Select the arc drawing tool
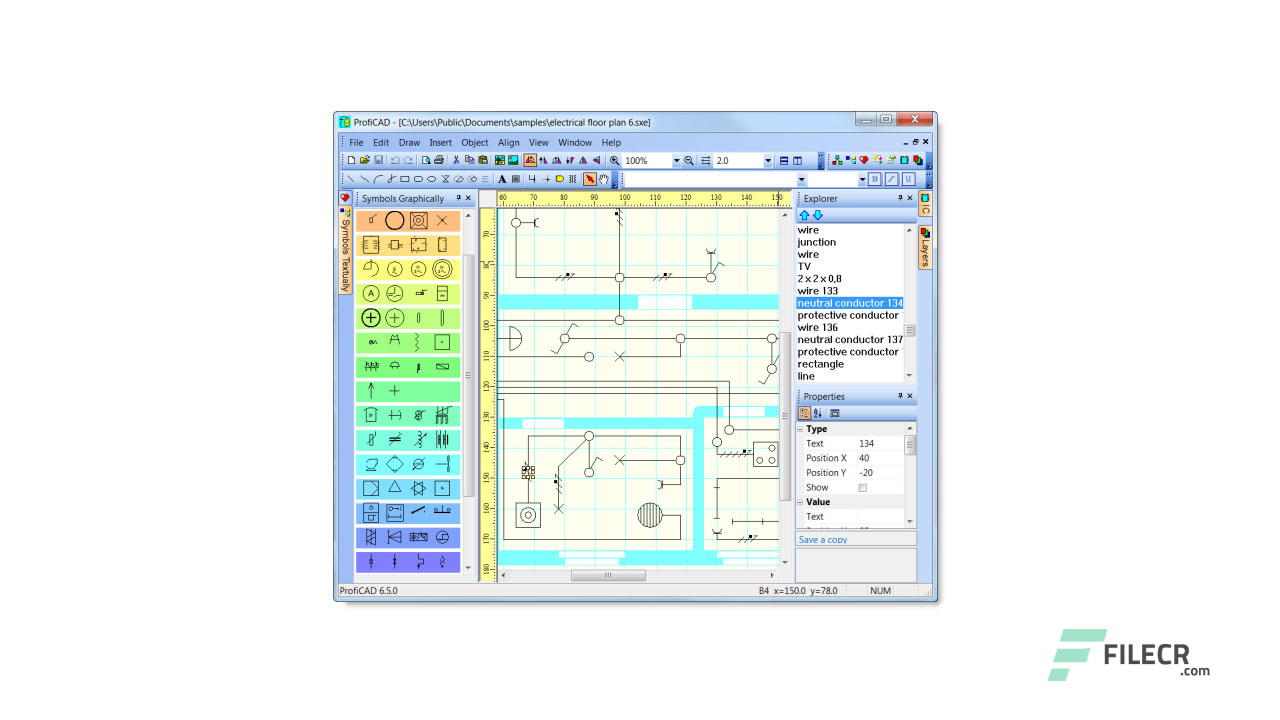The image size is (1280, 720). [377, 179]
